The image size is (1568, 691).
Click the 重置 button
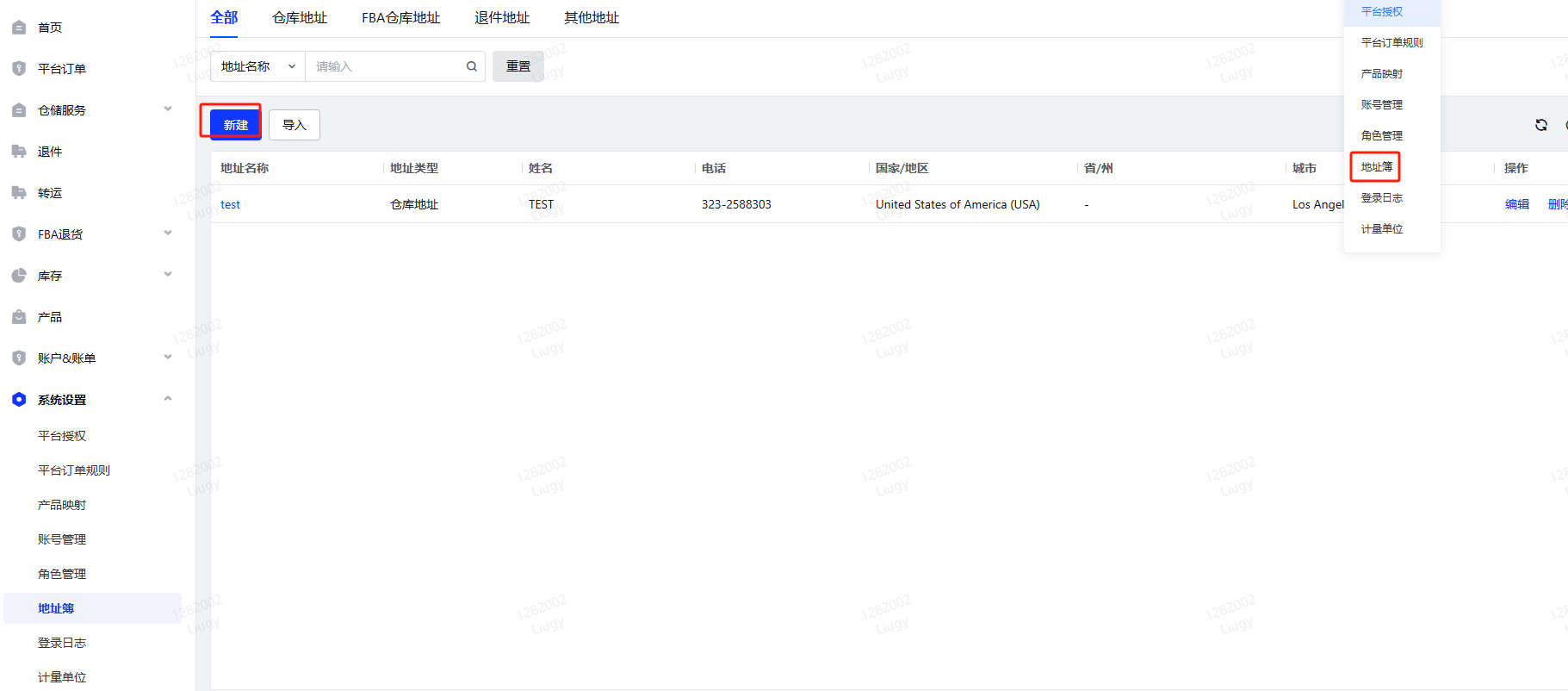tap(518, 66)
